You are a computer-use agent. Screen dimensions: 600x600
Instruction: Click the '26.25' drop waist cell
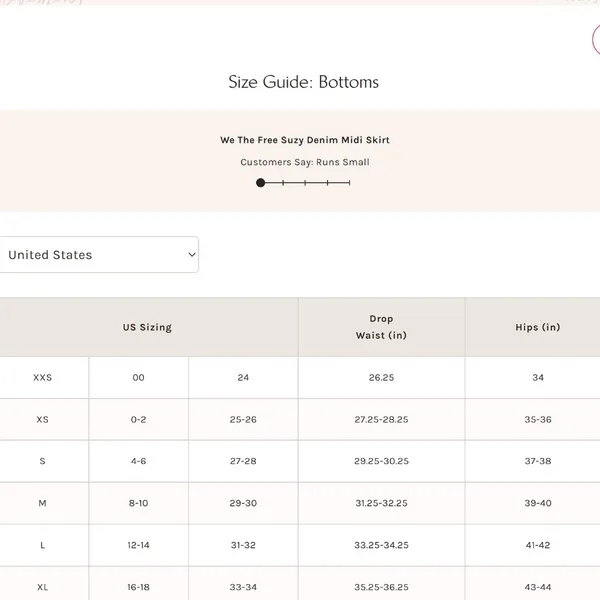pos(382,378)
